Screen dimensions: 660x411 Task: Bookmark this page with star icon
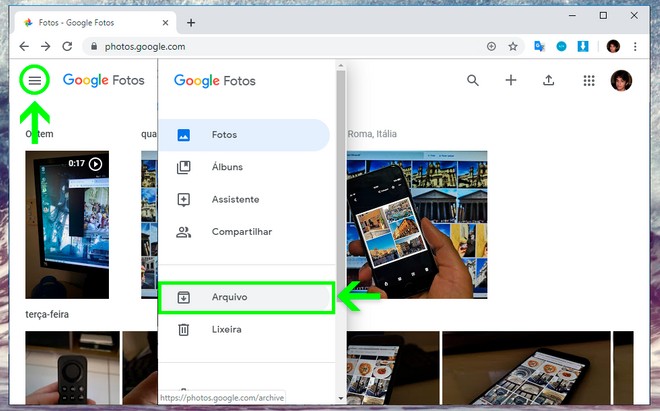click(513, 46)
